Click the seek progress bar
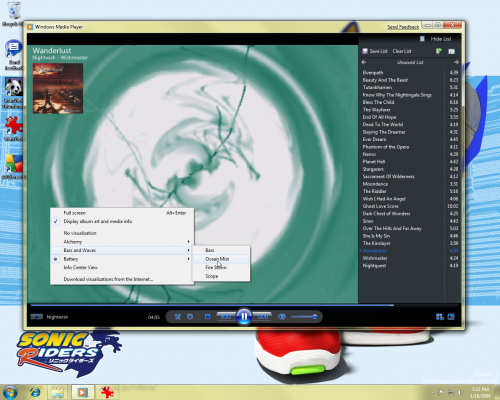Viewport: 500px width, 400px height. [x=244, y=305]
